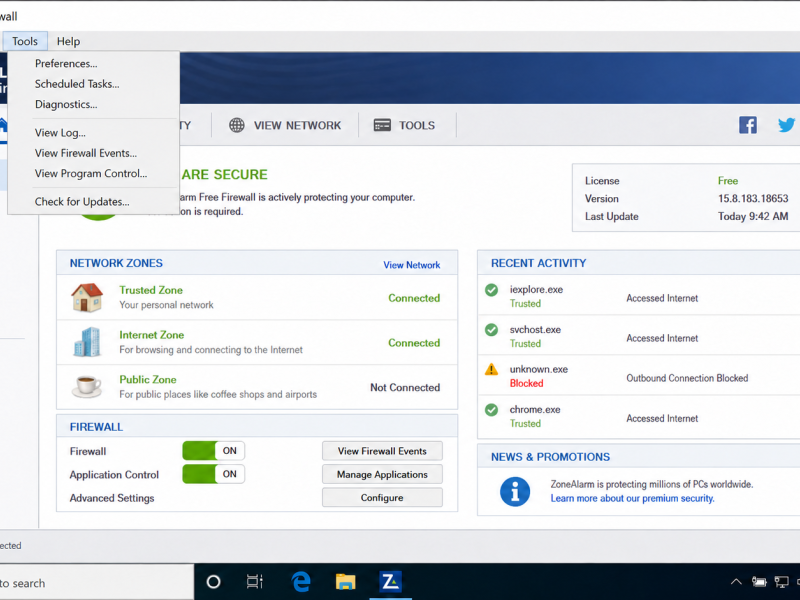Toggle the Application Control ON switch
The image size is (800, 600).
click(x=214, y=474)
